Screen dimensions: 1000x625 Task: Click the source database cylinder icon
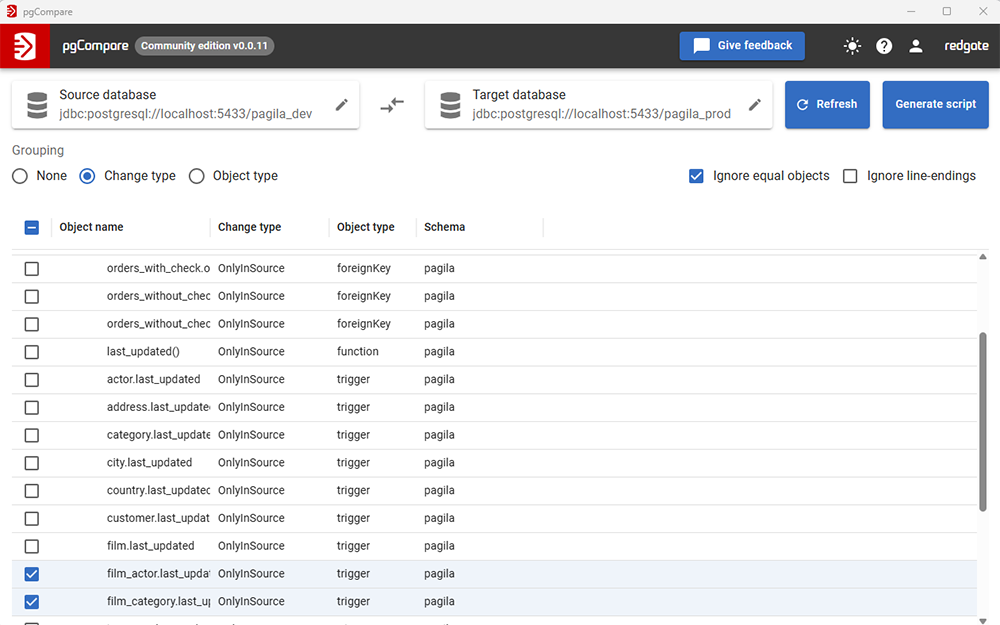pyautogui.click(x=37, y=105)
